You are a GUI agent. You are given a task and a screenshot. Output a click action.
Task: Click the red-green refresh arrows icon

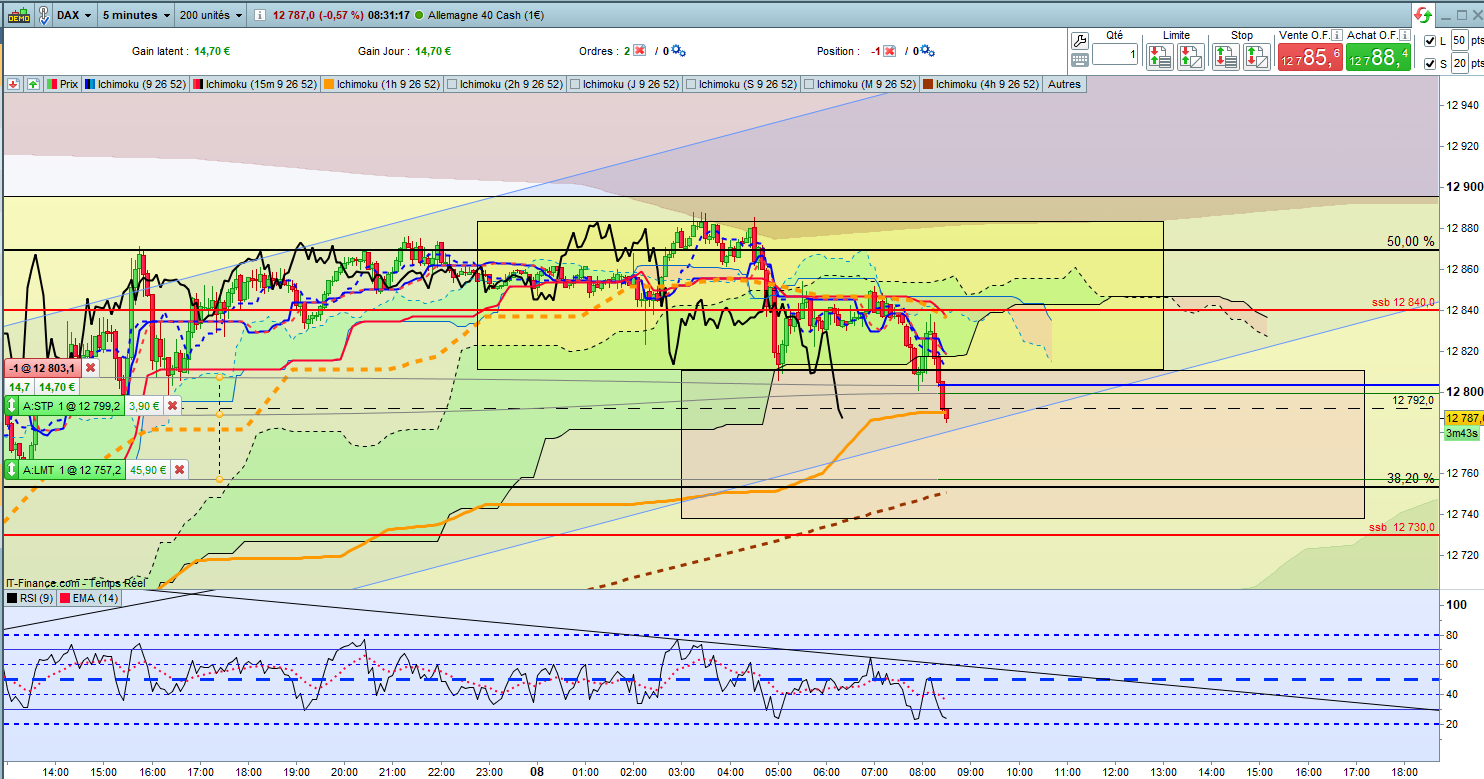(1422, 15)
